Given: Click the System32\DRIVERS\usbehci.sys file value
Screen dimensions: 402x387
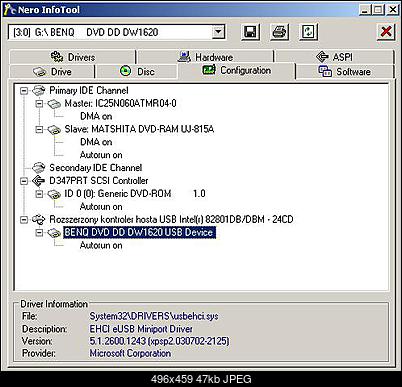Looking at the screenshot, I should [x=154, y=316].
